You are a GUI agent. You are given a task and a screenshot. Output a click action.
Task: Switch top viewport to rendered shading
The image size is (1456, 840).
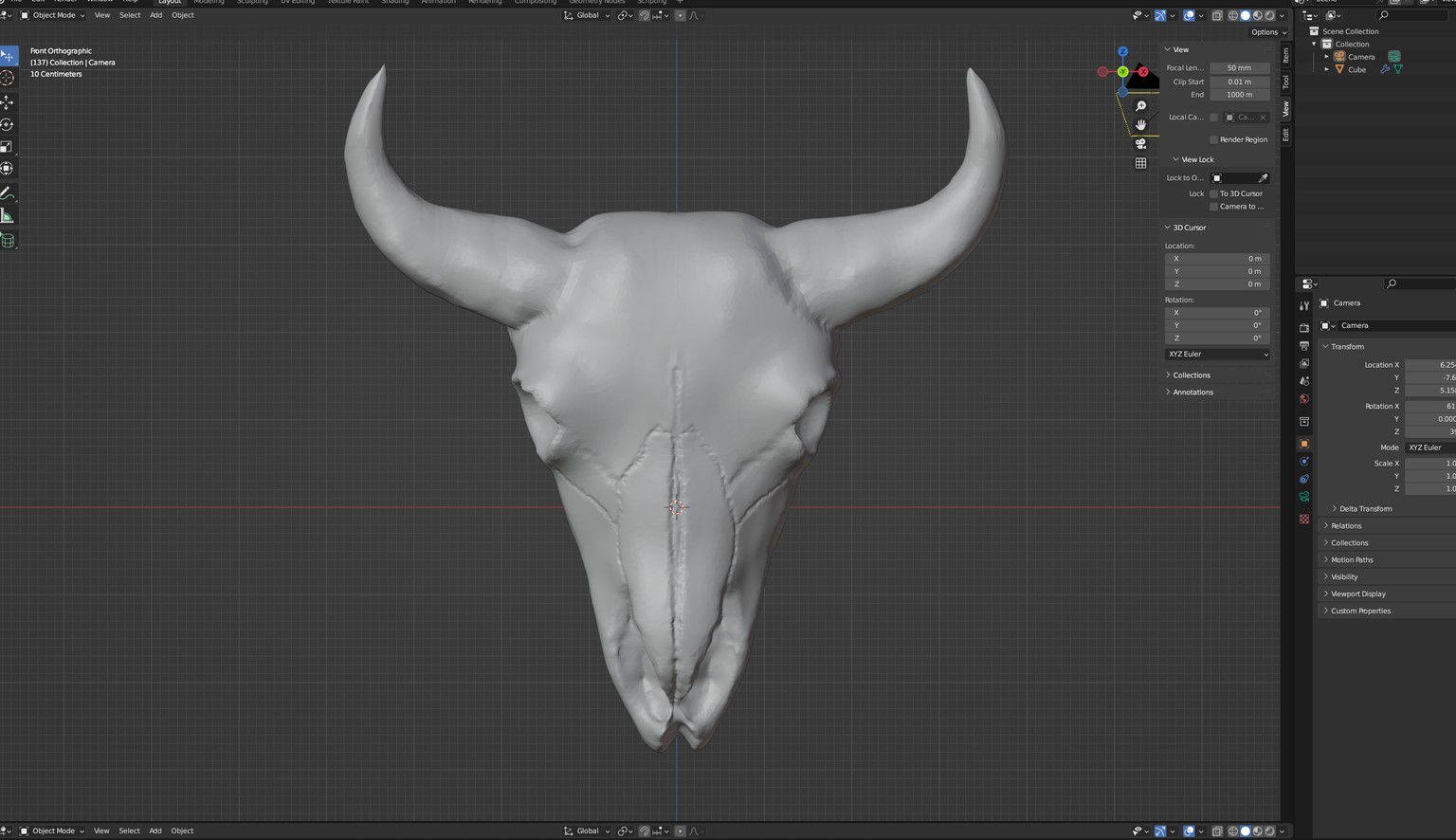click(x=1270, y=15)
